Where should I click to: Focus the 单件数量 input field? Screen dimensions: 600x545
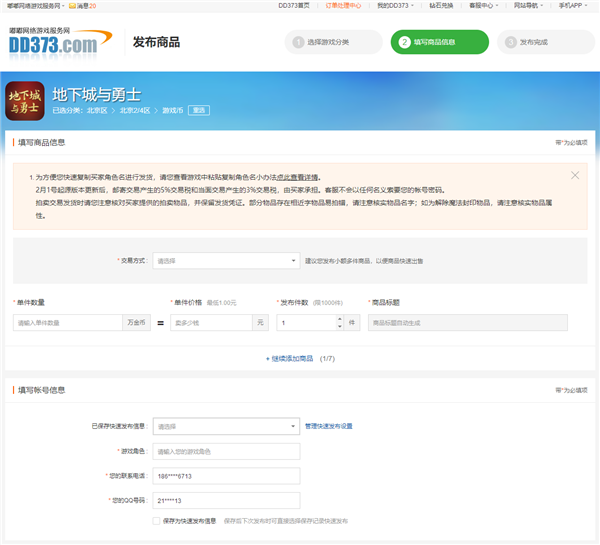coord(68,323)
